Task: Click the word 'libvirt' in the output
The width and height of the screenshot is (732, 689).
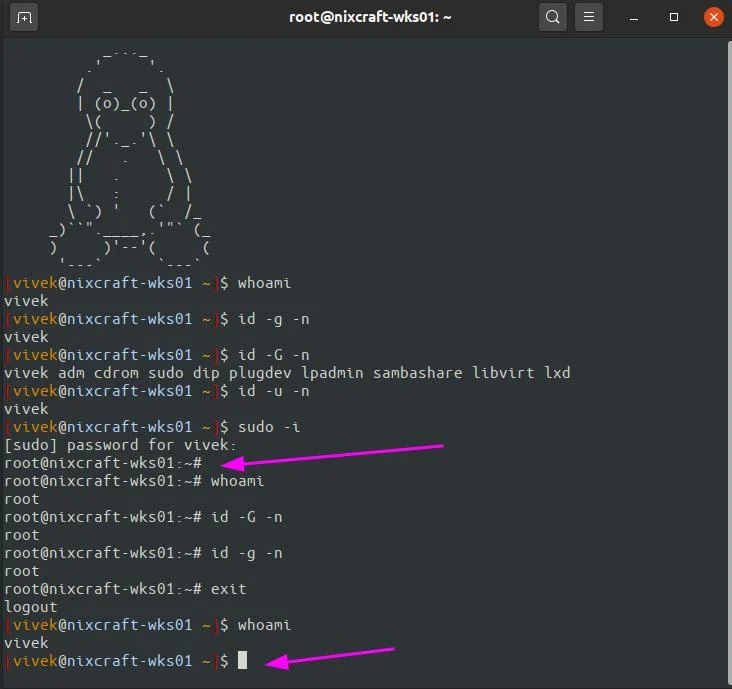Action: pyautogui.click(x=503, y=373)
